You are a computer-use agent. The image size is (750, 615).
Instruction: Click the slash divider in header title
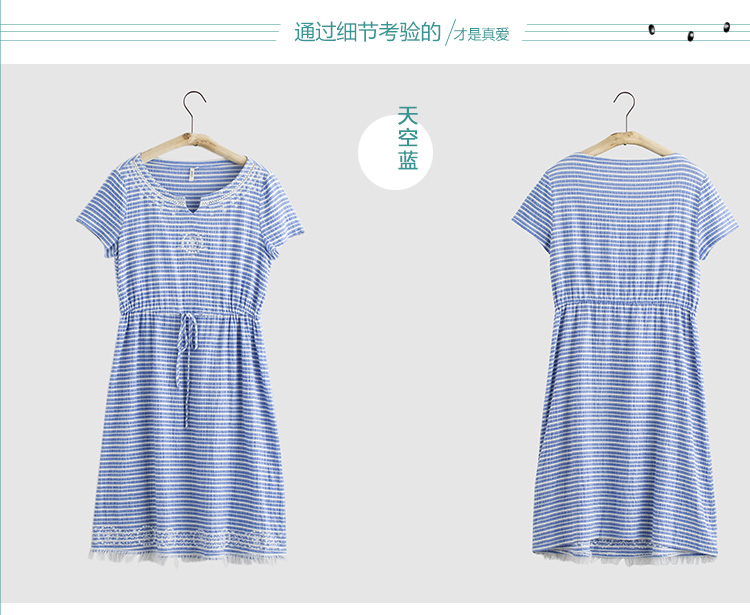click(x=450, y=33)
